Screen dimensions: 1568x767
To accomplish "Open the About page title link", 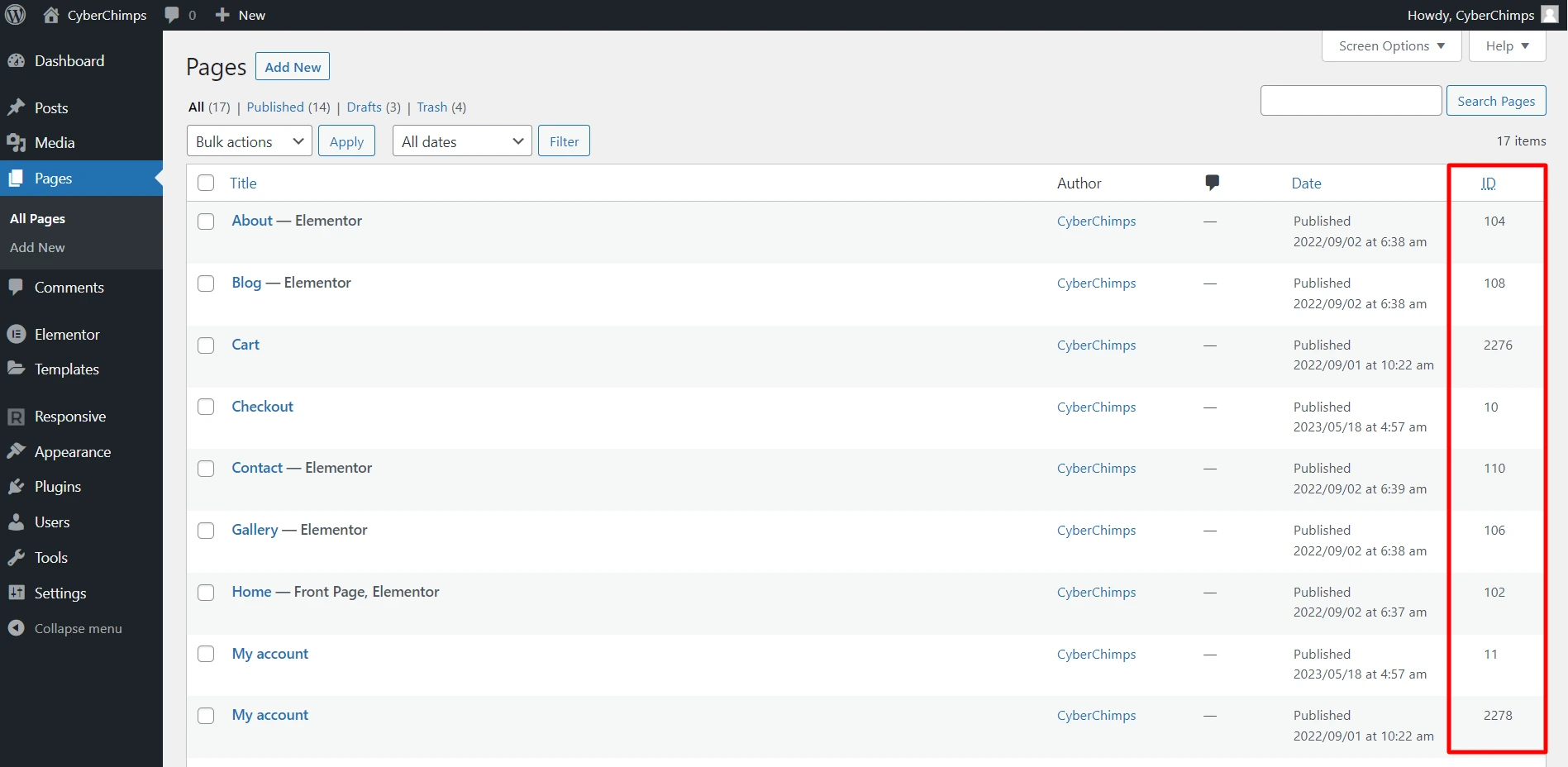I will tap(252, 221).
